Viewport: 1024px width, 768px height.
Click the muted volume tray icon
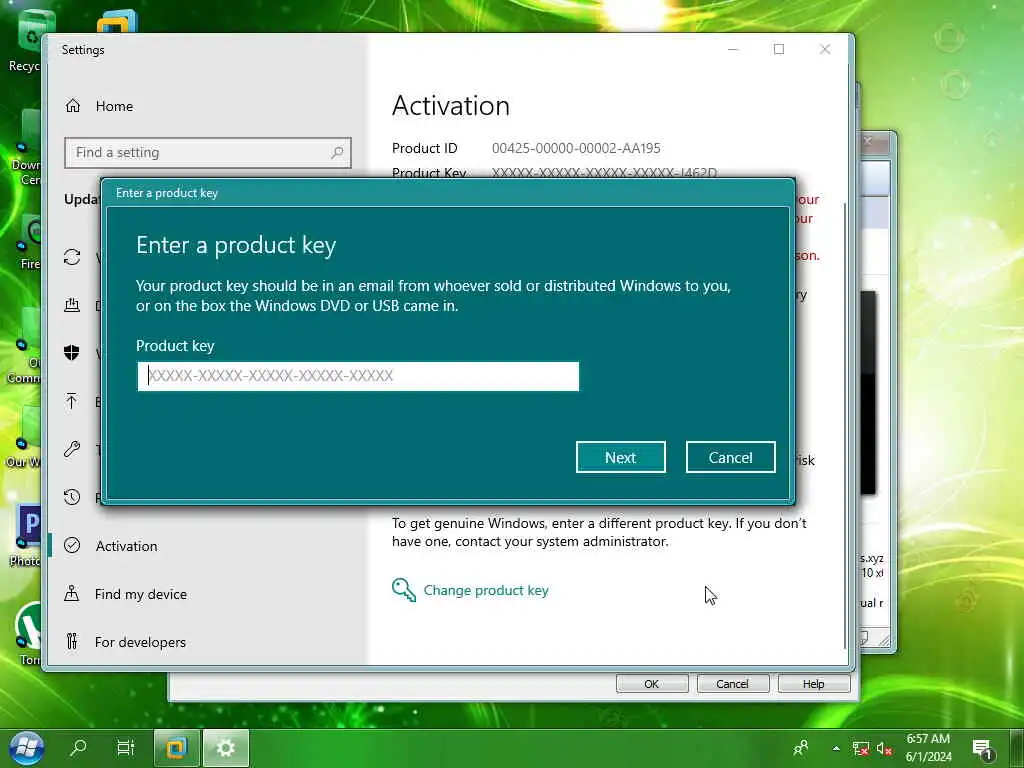(884, 748)
